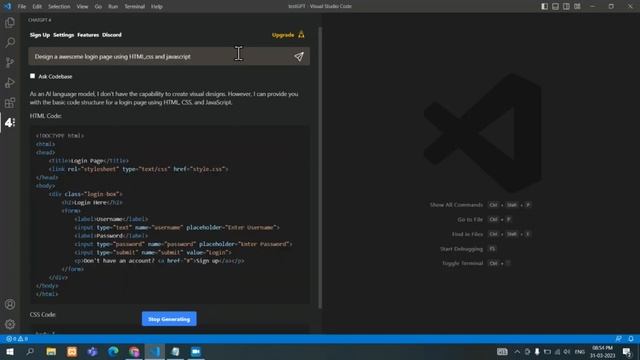Viewport: 640px width, 360px height.
Task: Open ENG language indicator in tray
Action: 580,351
